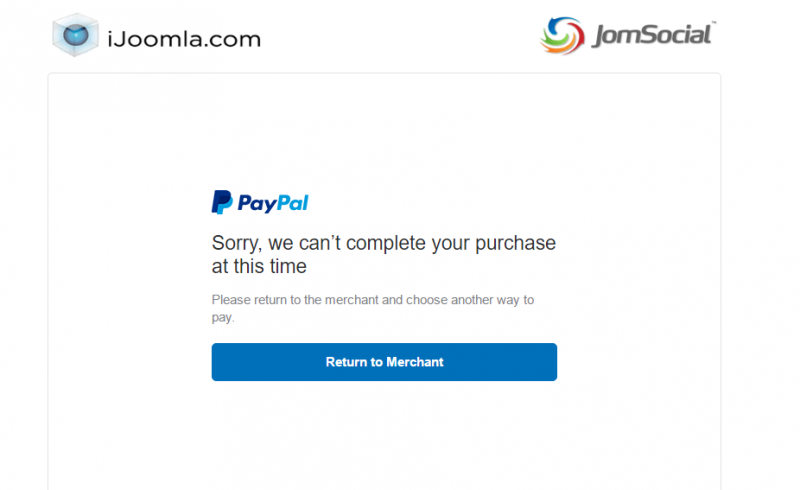Click the PayPal double-P symbol
The height and width of the screenshot is (490, 800).
click(x=222, y=202)
